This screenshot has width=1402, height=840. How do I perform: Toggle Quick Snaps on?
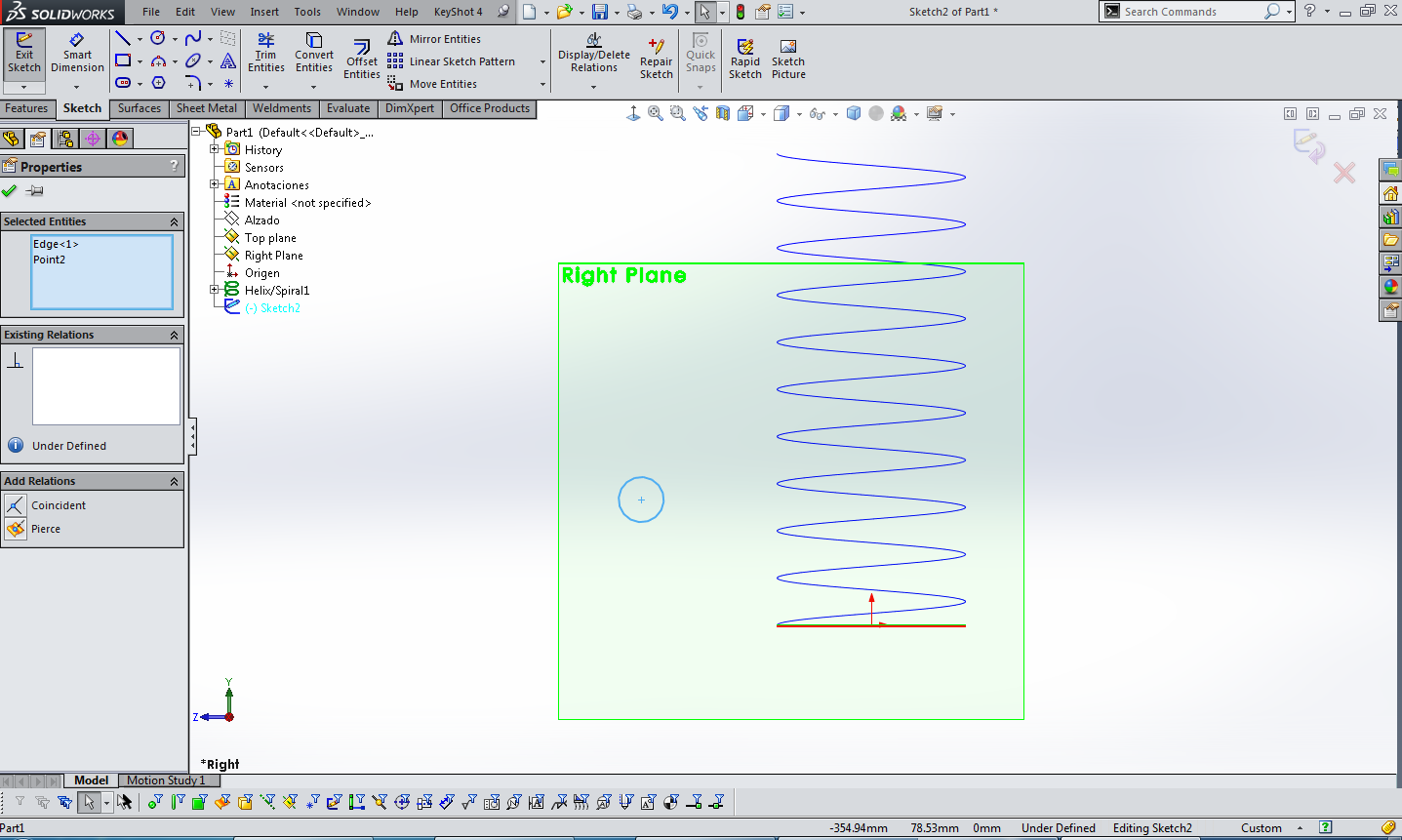click(x=700, y=54)
